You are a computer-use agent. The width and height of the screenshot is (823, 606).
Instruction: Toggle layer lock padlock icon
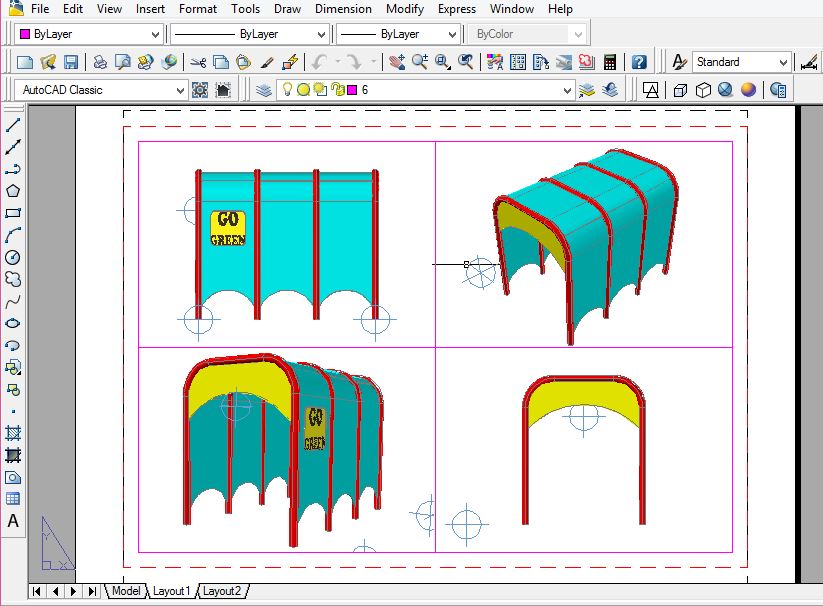click(x=337, y=90)
